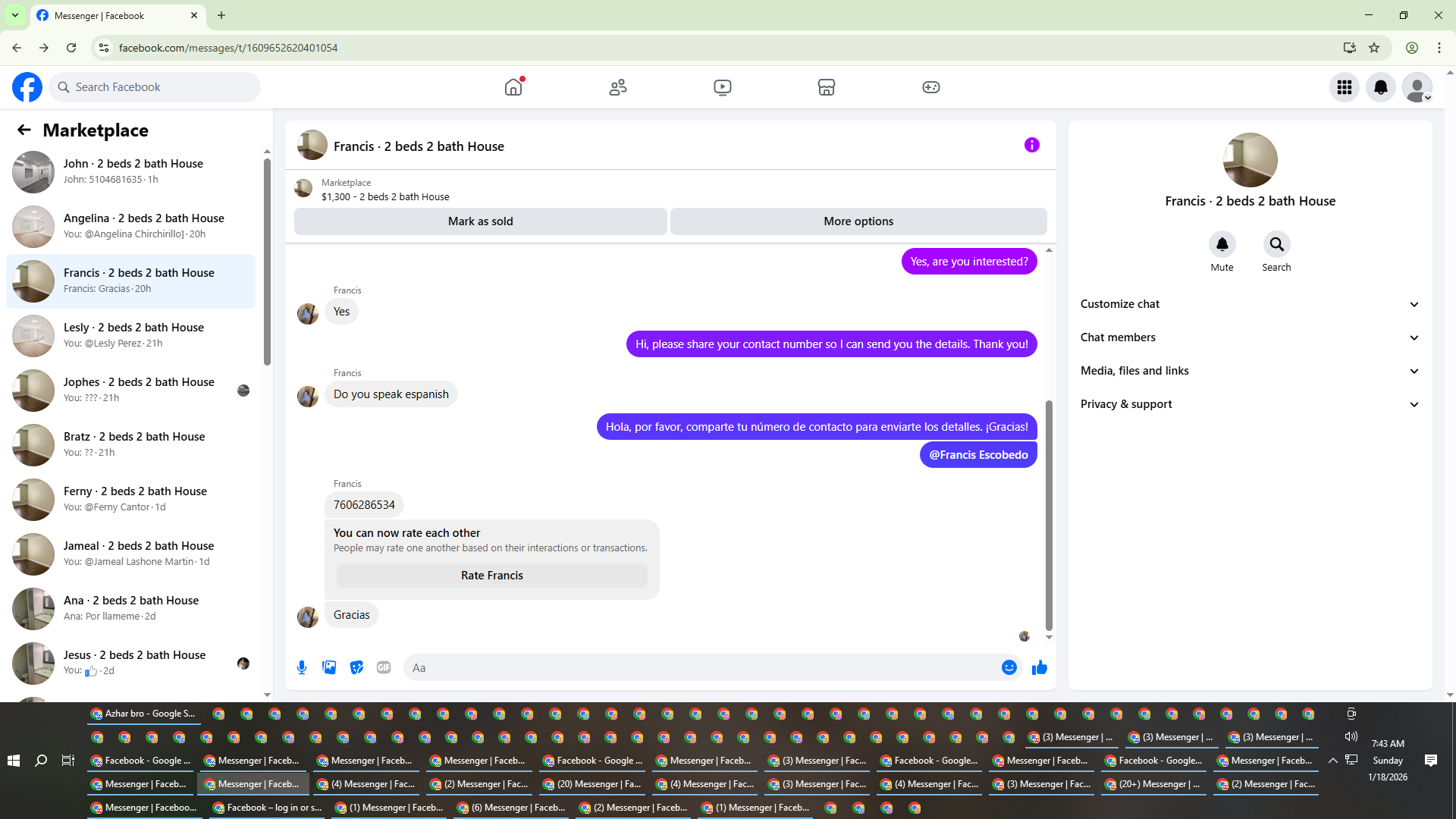Send a thumbs up like
This screenshot has width=1456, height=819.
coord(1039,667)
